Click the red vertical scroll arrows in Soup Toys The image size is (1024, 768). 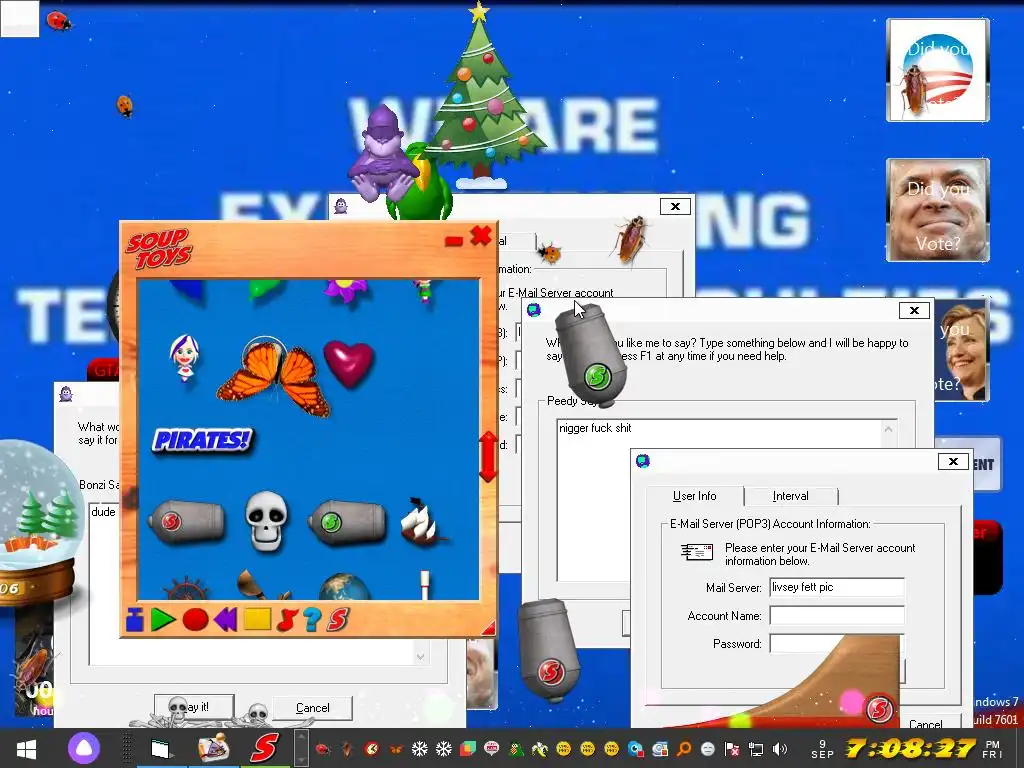(488, 456)
